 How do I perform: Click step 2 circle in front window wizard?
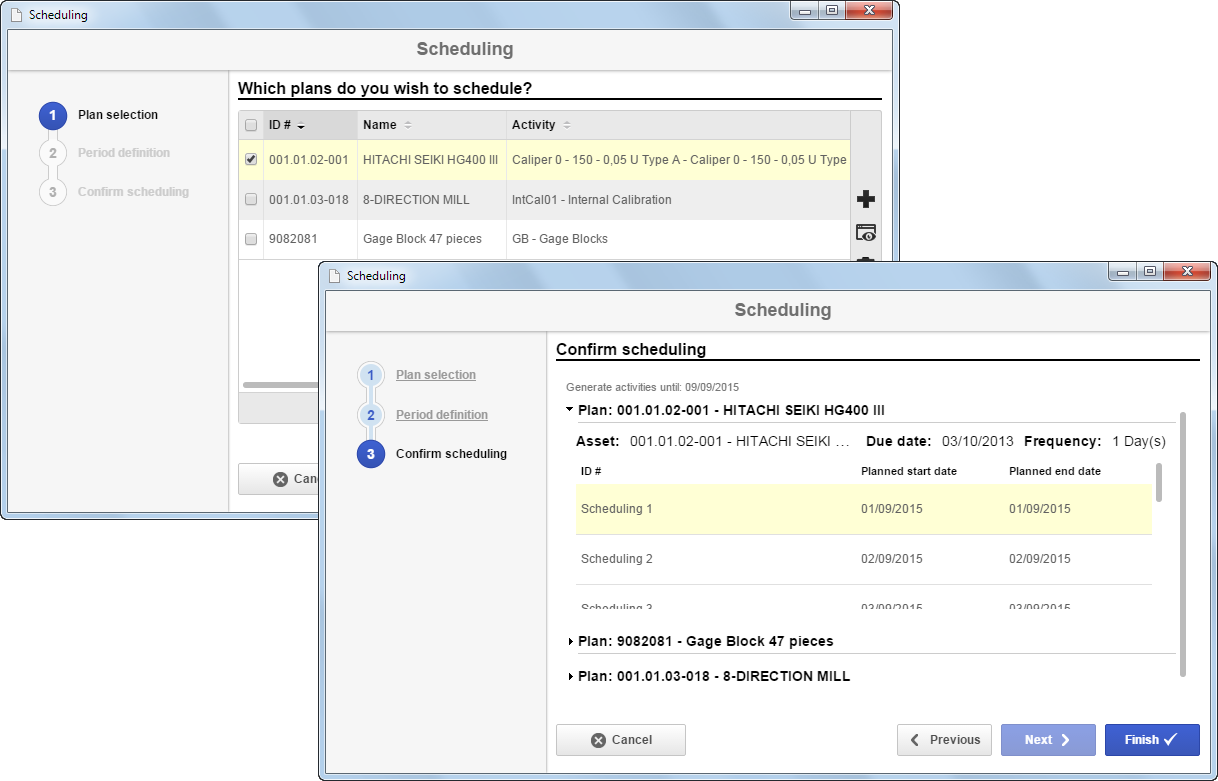[370, 415]
